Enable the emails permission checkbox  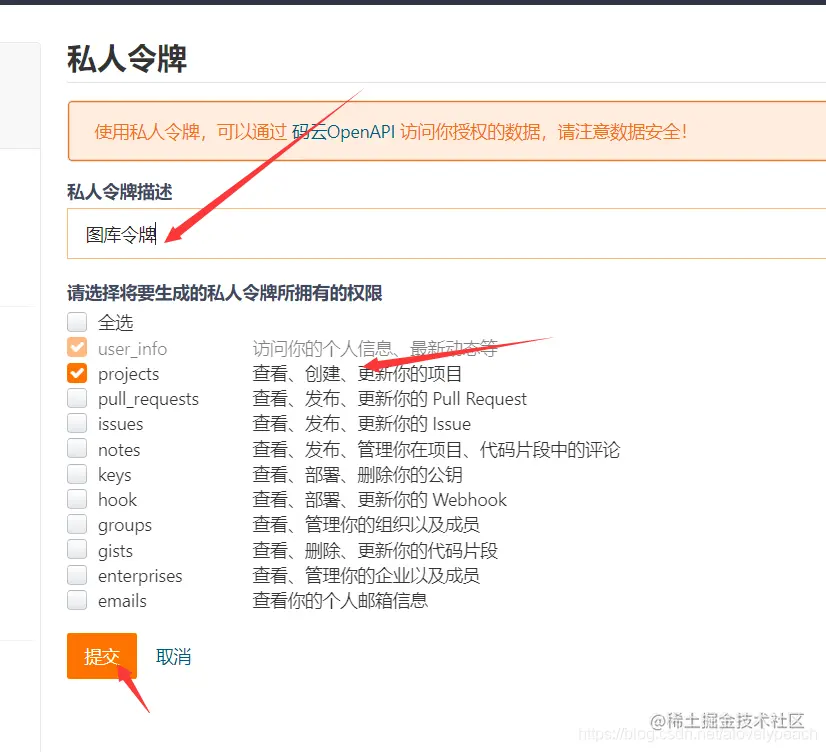pyautogui.click(x=77, y=600)
